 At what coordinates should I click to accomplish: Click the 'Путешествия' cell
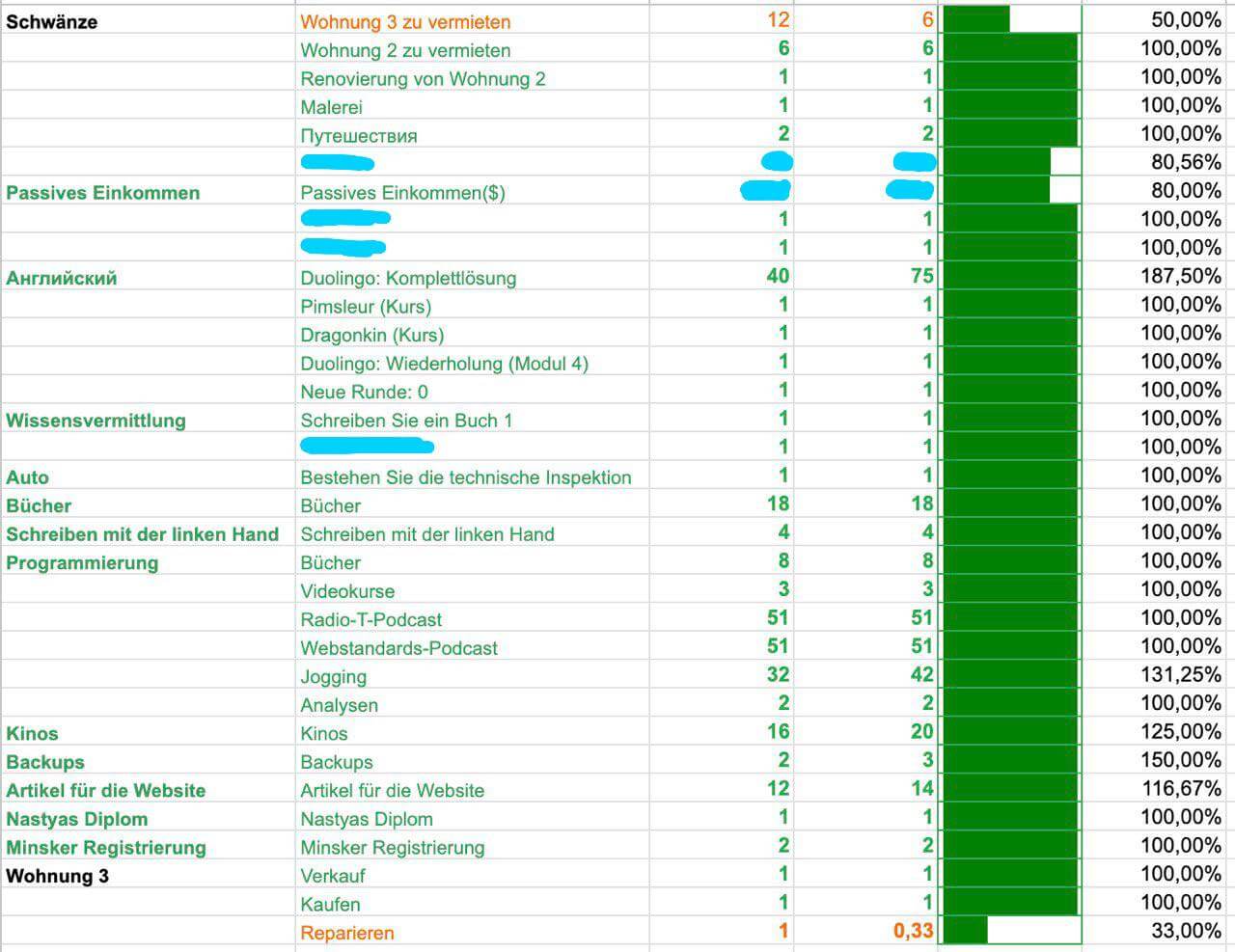(472, 135)
